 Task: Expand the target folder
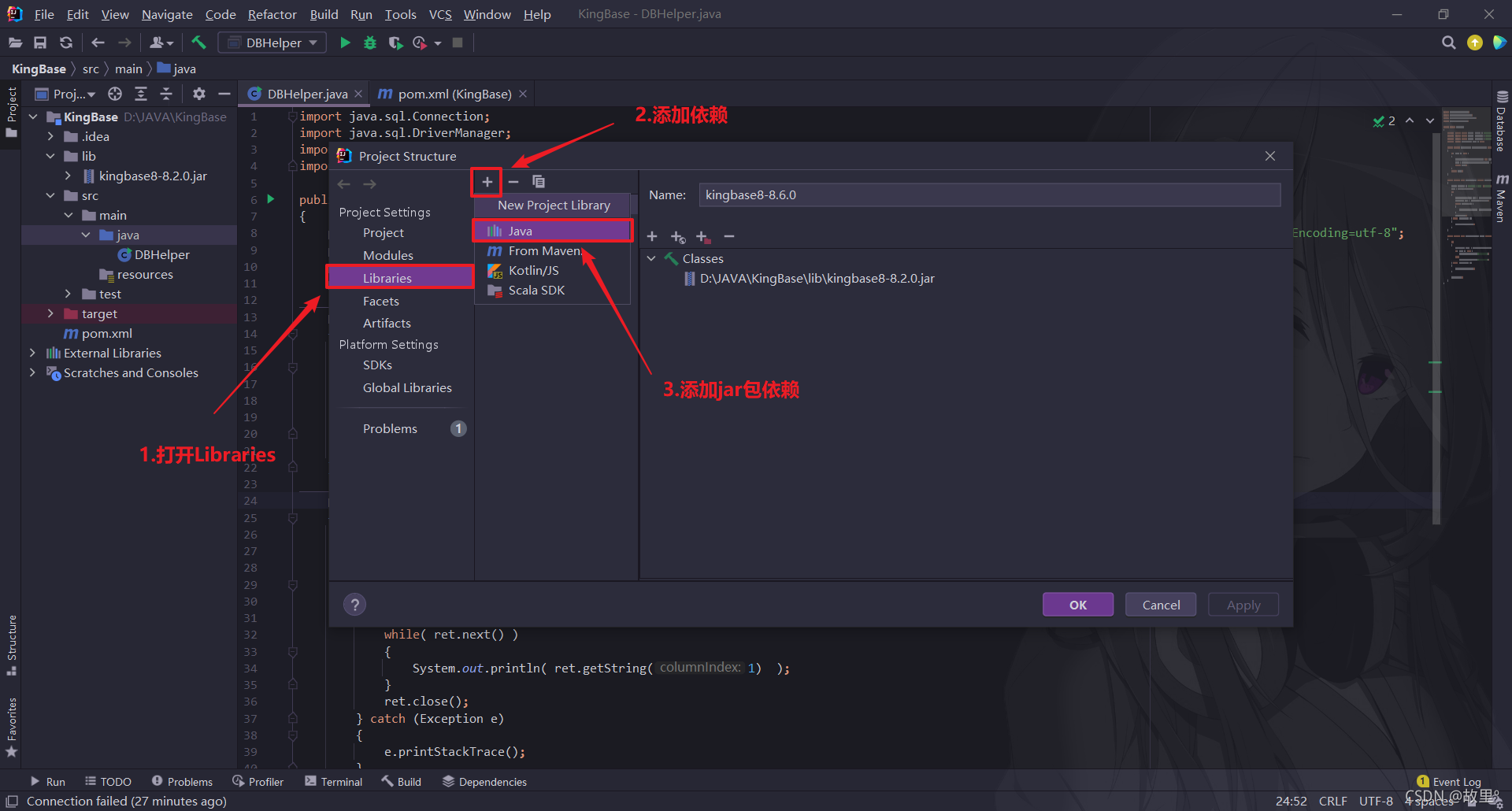pos(50,313)
